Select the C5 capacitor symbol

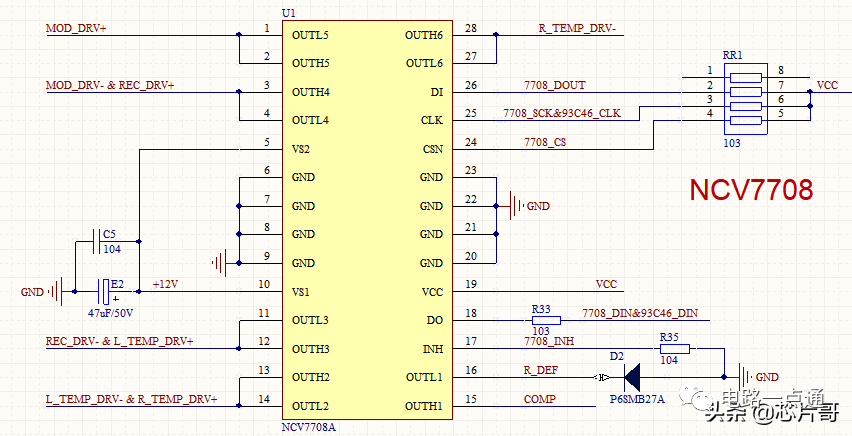[x=96, y=241]
